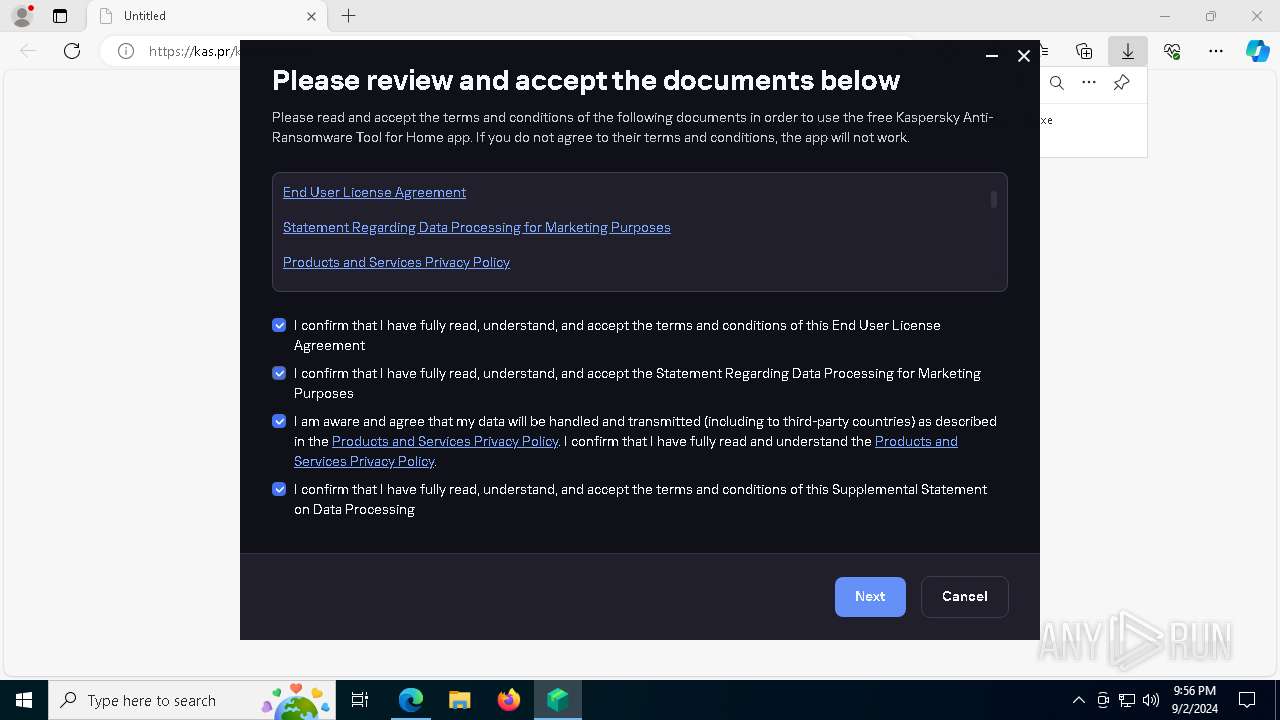Open Products and Services Privacy Policy document link

point(396,262)
